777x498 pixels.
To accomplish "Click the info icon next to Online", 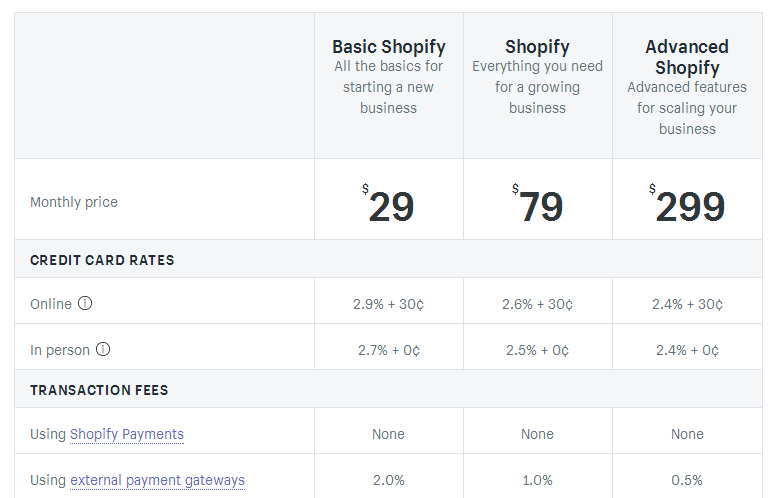I will point(85,303).
